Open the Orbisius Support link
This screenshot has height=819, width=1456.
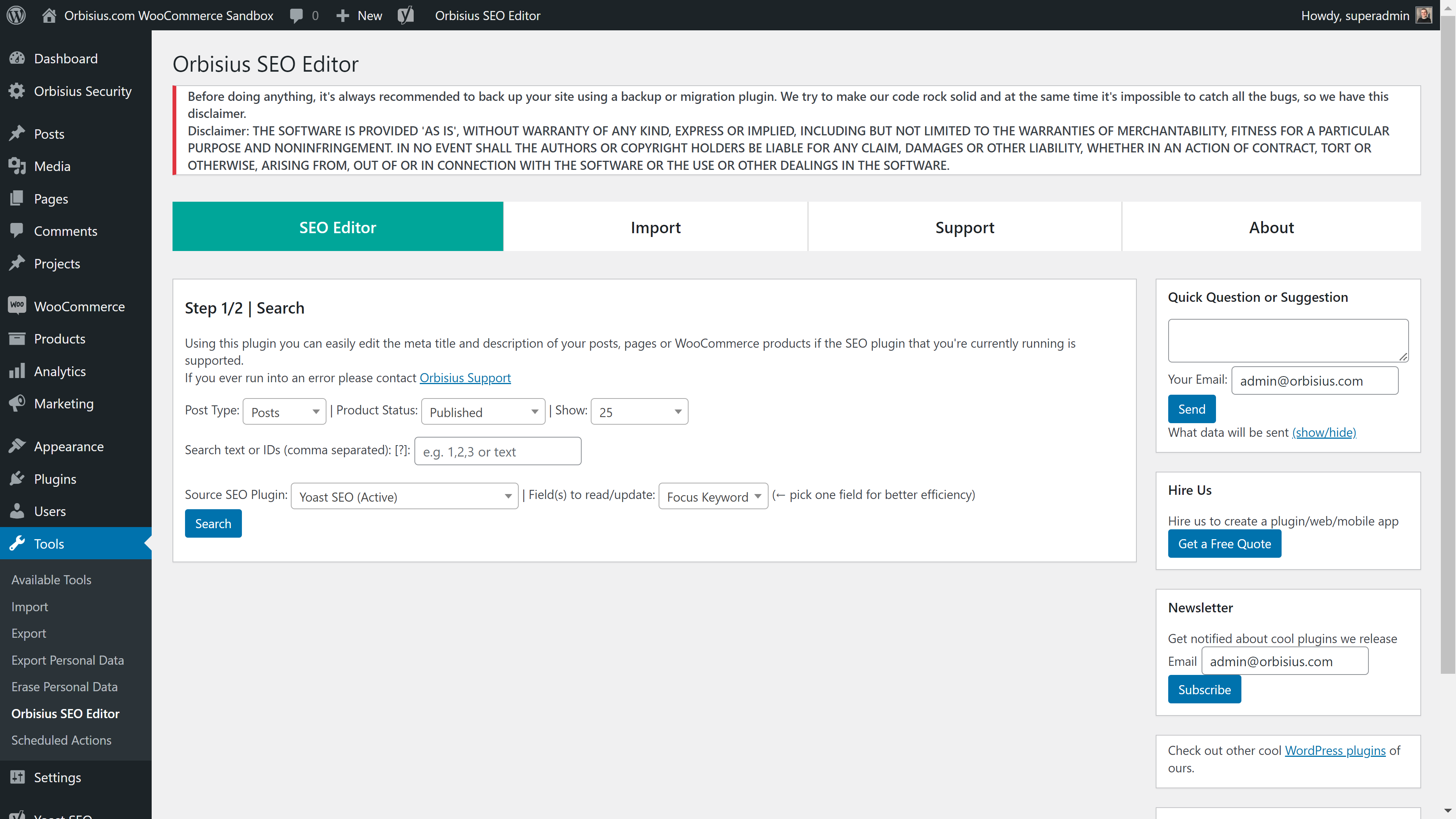[x=464, y=378]
